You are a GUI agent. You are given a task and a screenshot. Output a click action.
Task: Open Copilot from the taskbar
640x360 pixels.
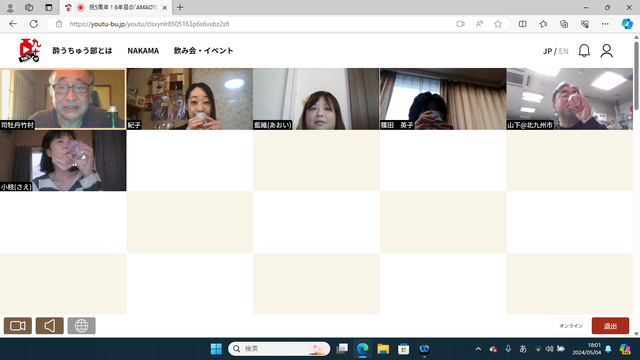[x=625, y=349]
